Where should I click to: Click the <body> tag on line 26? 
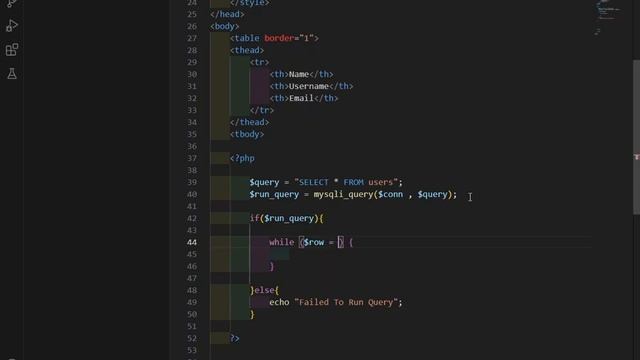224,26
